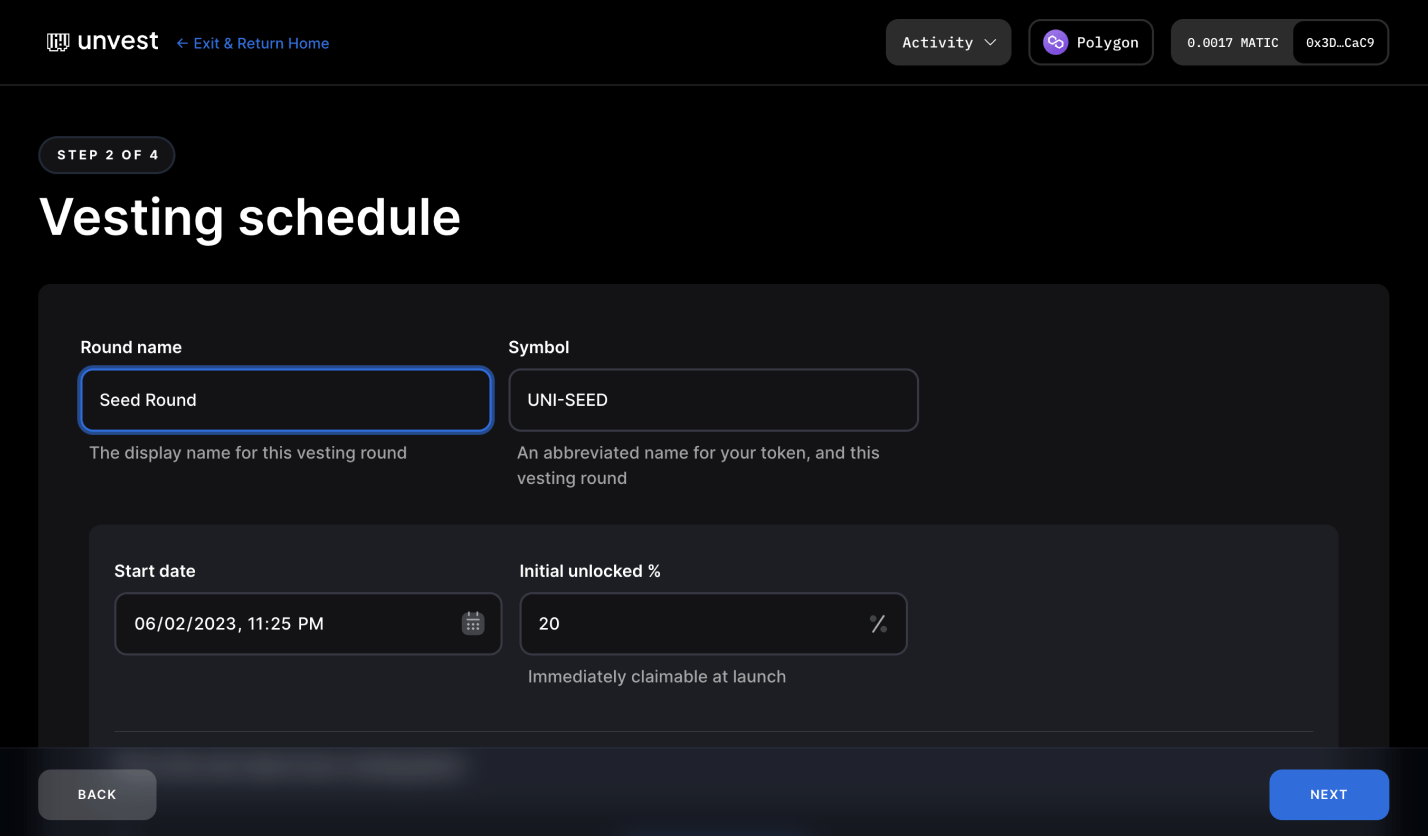Click the left arrow beside Exit & Return Home
1428x836 pixels.
tap(182, 43)
